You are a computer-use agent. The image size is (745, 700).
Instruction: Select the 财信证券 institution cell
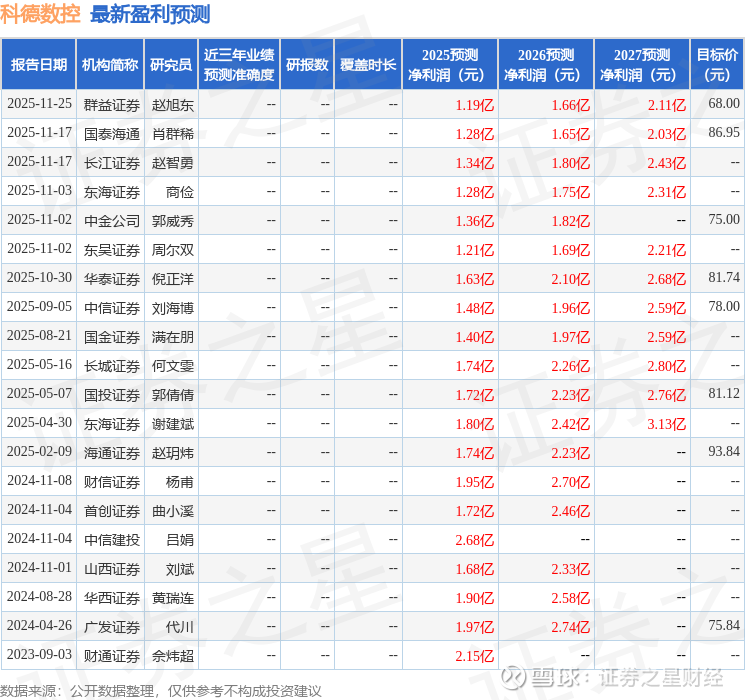pos(112,482)
